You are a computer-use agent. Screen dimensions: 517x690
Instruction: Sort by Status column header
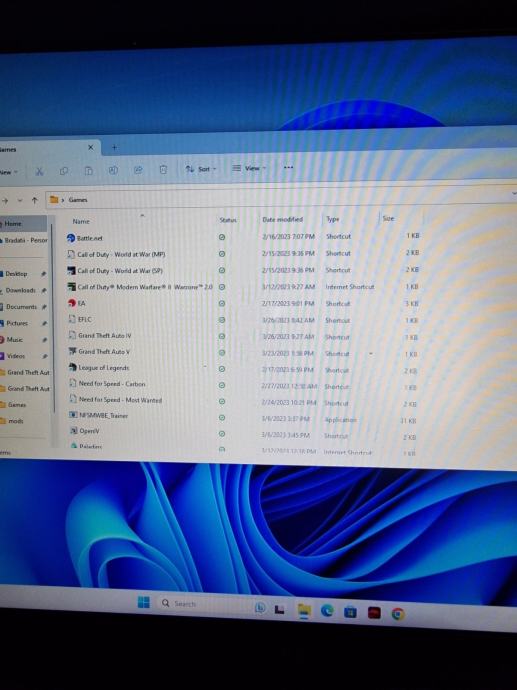pos(228,220)
